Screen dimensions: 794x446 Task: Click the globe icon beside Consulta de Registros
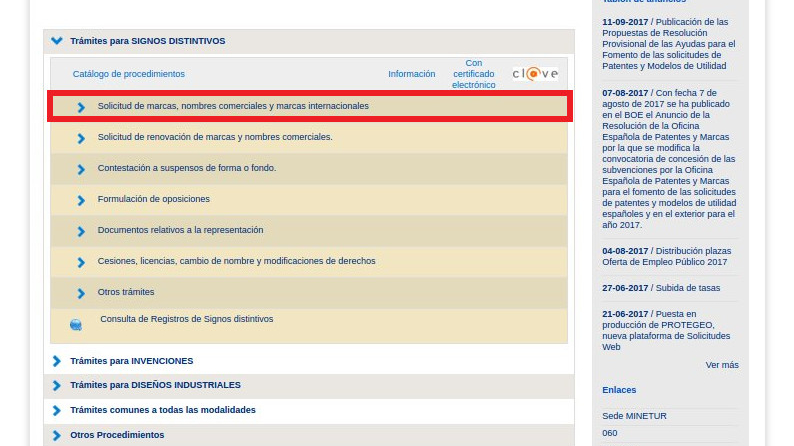(x=76, y=325)
